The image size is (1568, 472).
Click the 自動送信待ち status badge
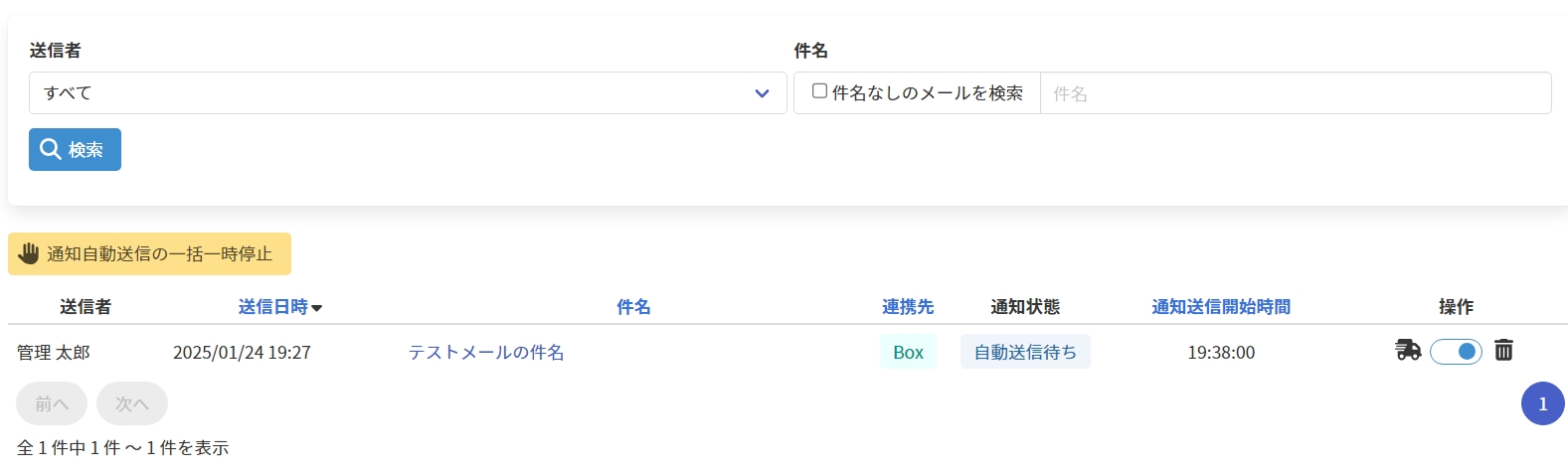click(1025, 353)
